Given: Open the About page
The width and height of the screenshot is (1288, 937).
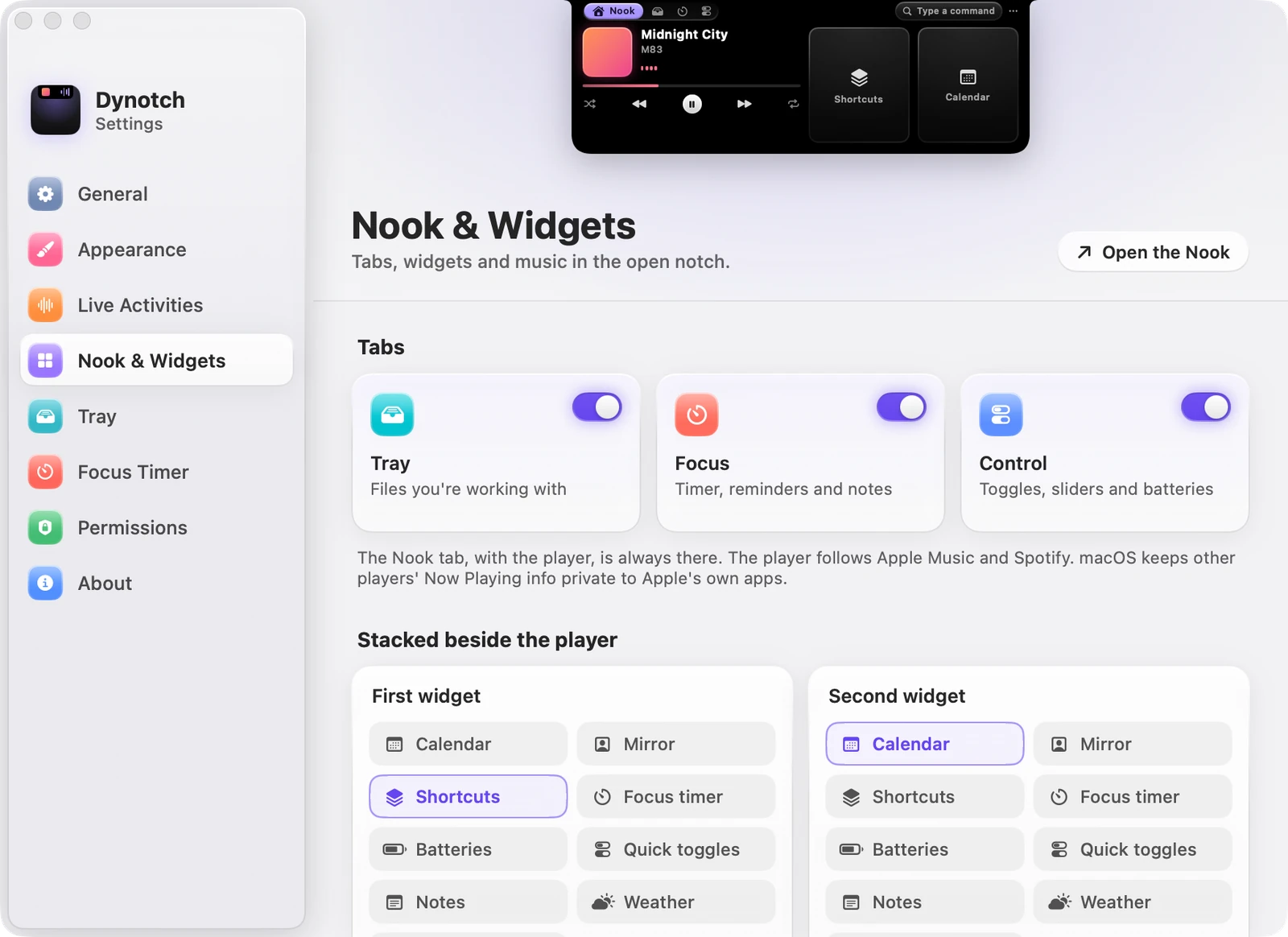Looking at the screenshot, I should pos(157,583).
